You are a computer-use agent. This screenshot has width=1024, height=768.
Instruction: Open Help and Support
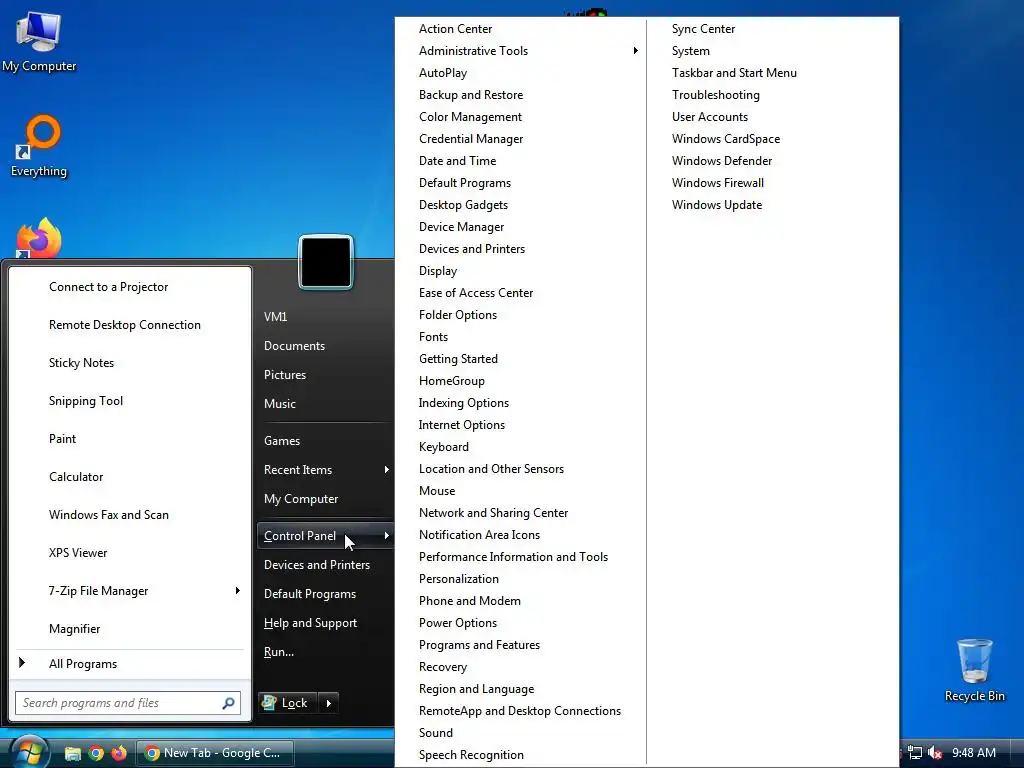pyautogui.click(x=310, y=623)
